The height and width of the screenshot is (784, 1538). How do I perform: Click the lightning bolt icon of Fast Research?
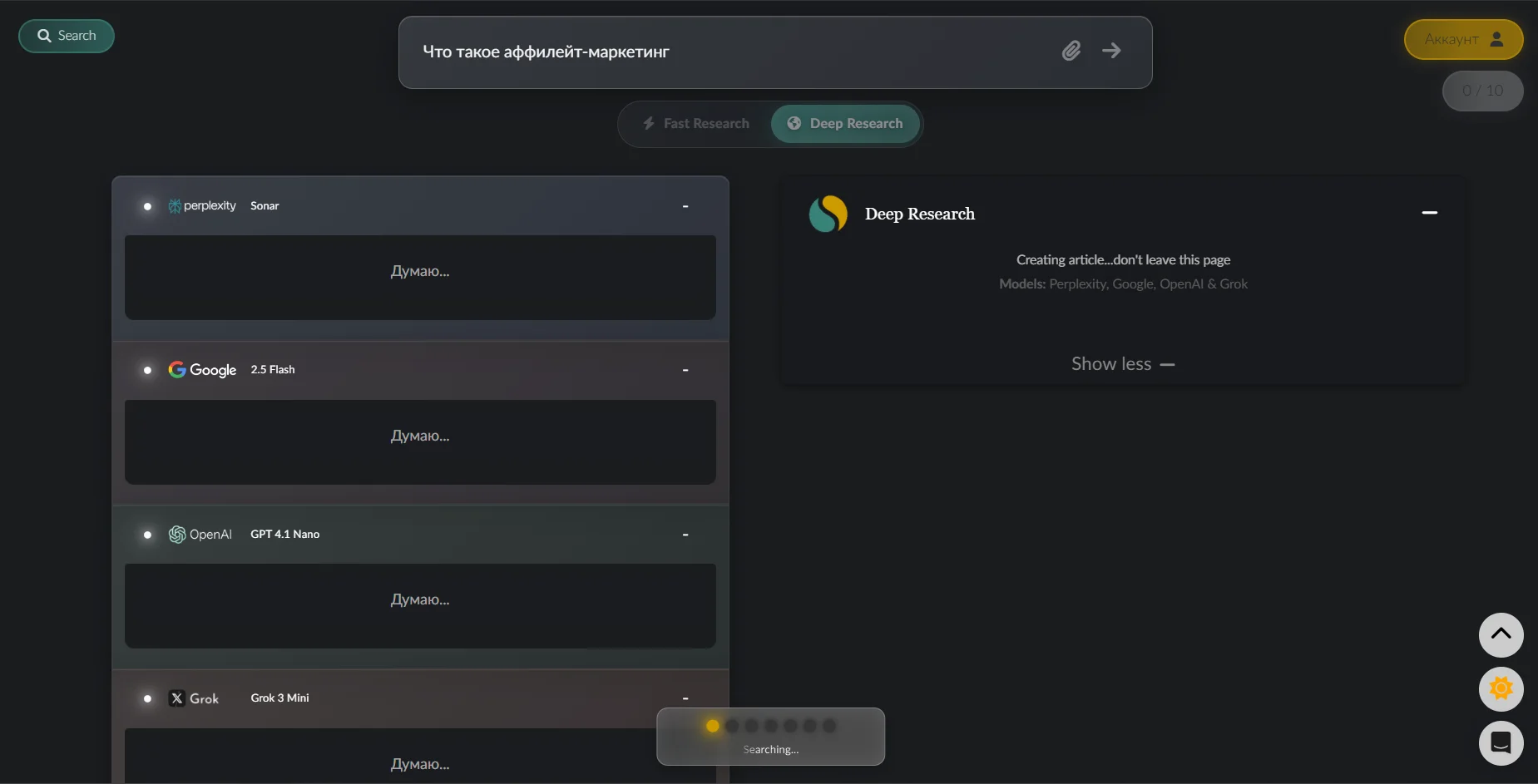pyautogui.click(x=649, y=123)
